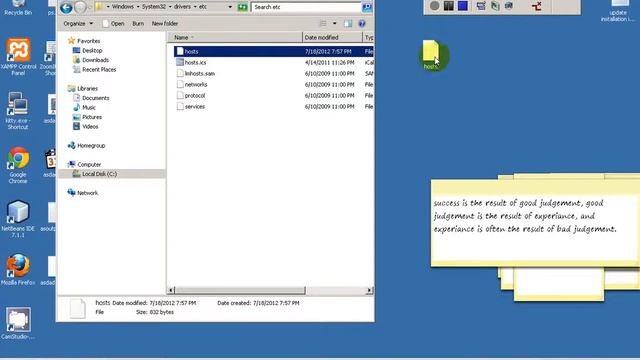Select Homegroup in navigation pane

pyautogui.click(x=87, y=146)
